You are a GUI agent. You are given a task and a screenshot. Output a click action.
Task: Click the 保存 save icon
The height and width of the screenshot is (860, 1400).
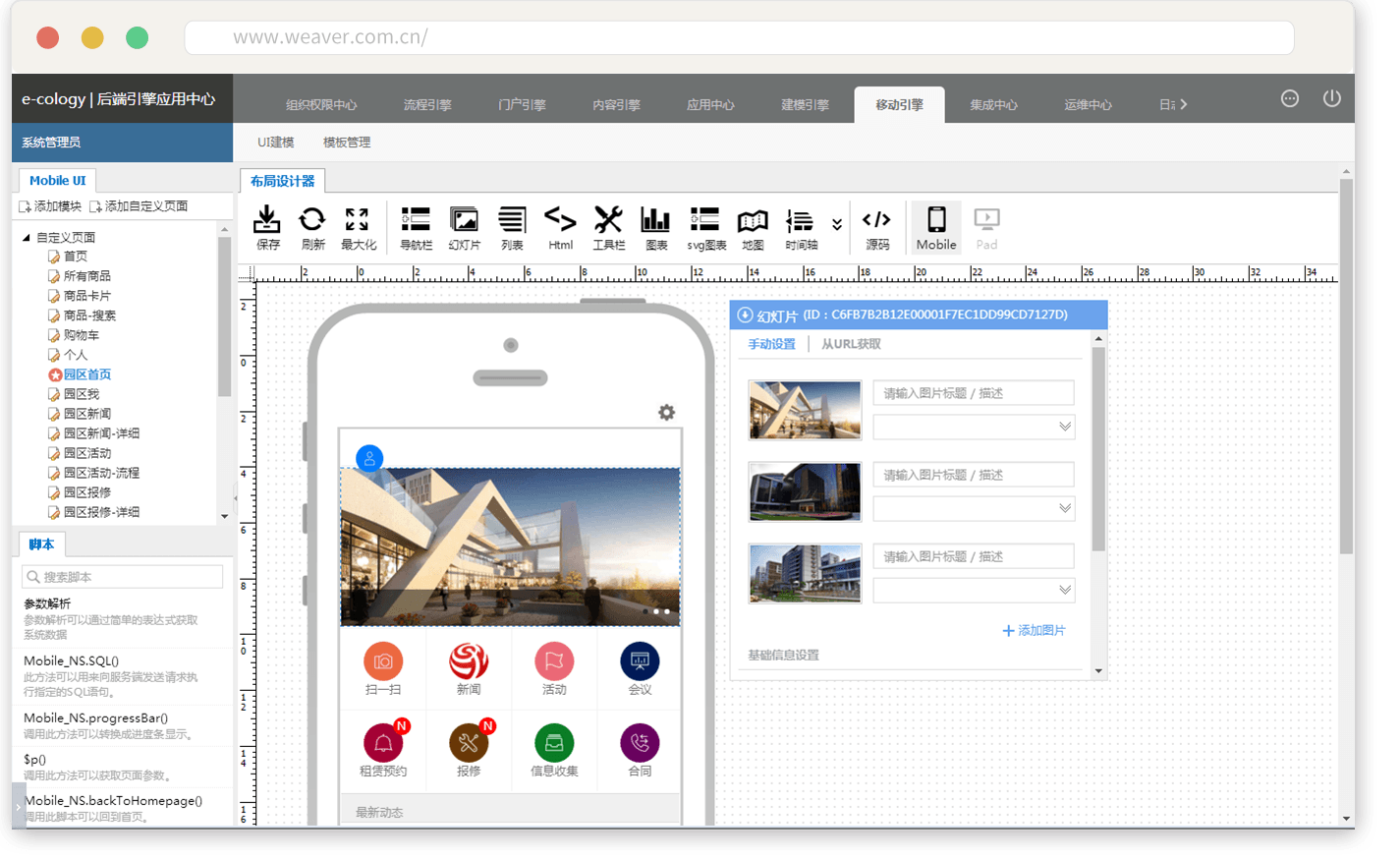(267, 220)
